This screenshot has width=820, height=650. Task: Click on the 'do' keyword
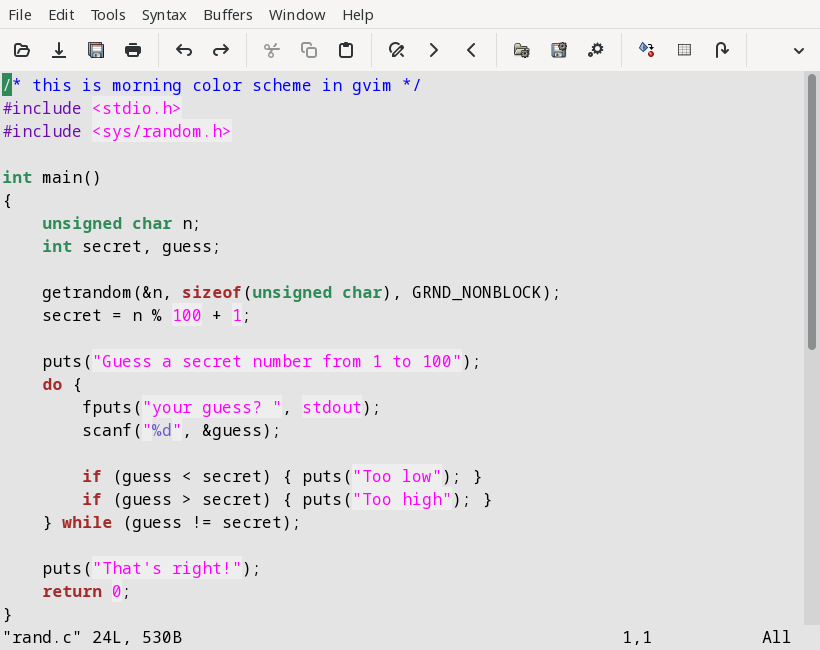52,384
